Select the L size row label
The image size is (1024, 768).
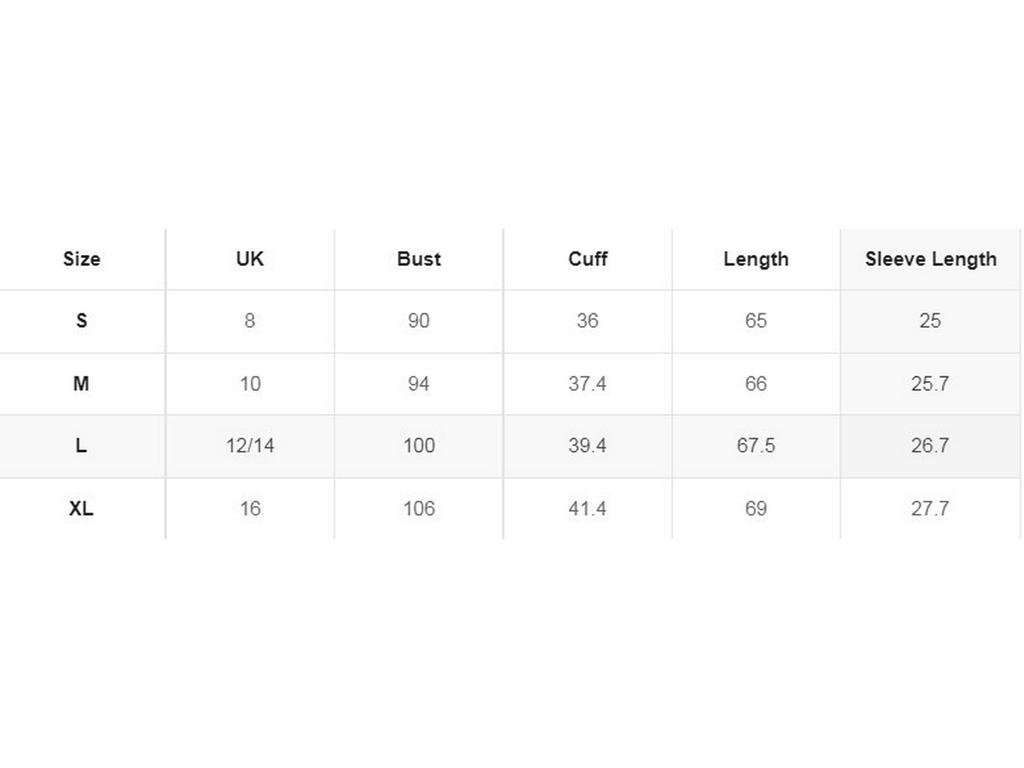point(81,446)
